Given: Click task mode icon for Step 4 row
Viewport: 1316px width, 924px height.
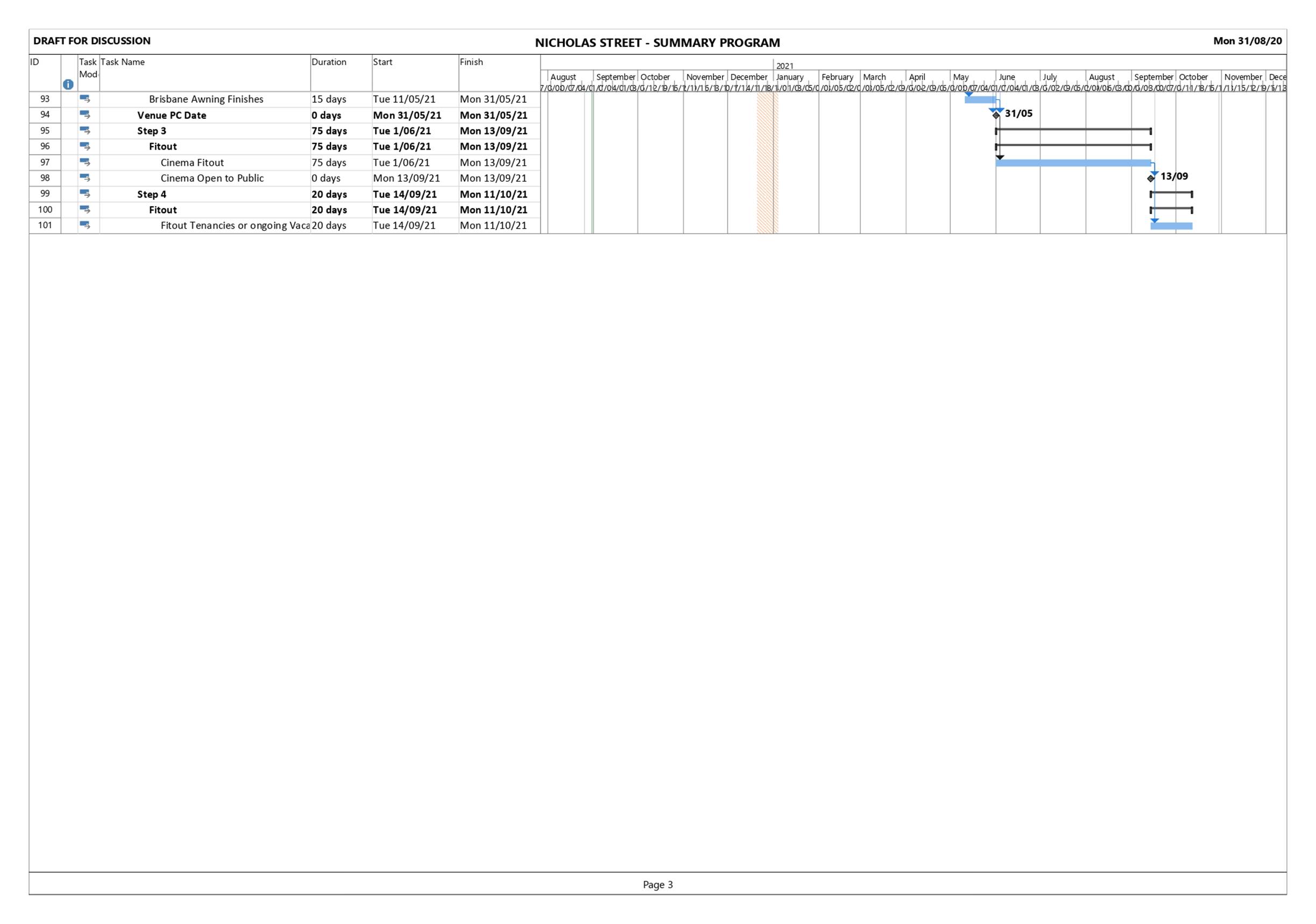Looking at the screenshot, I should point(85,194).
